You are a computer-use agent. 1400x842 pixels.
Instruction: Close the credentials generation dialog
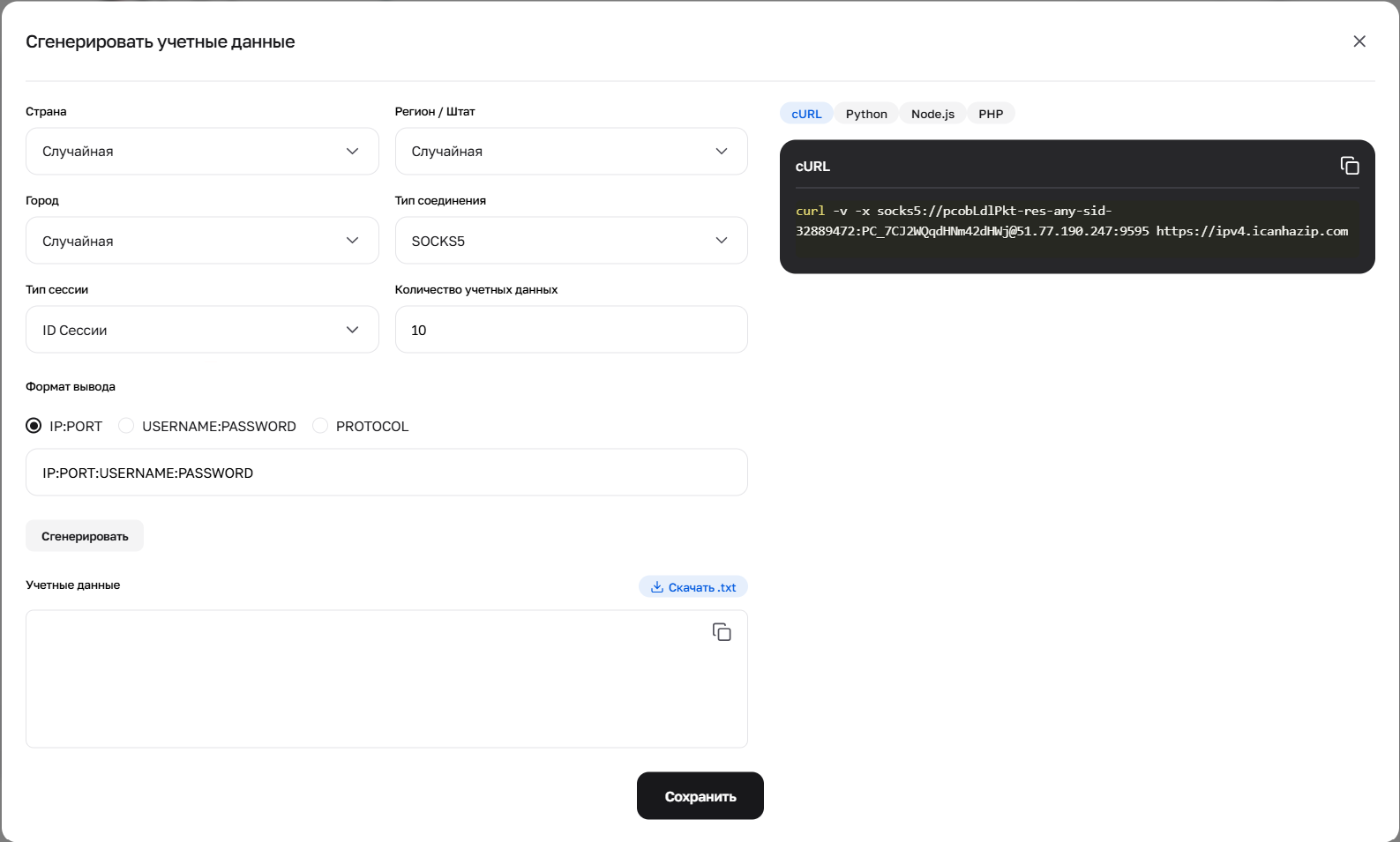coord(1359,41)
